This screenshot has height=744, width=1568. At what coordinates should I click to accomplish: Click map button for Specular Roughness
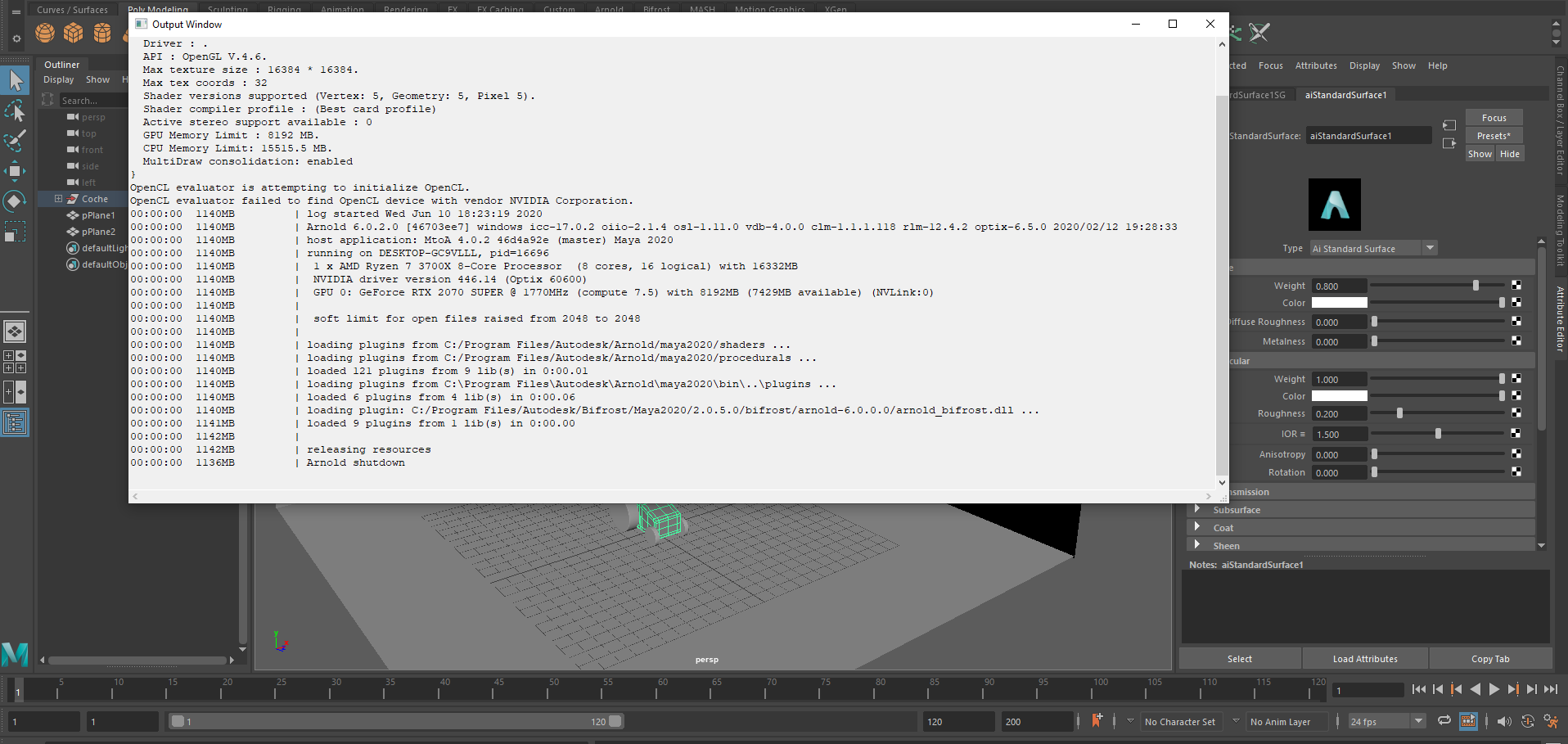[1516, 413]
